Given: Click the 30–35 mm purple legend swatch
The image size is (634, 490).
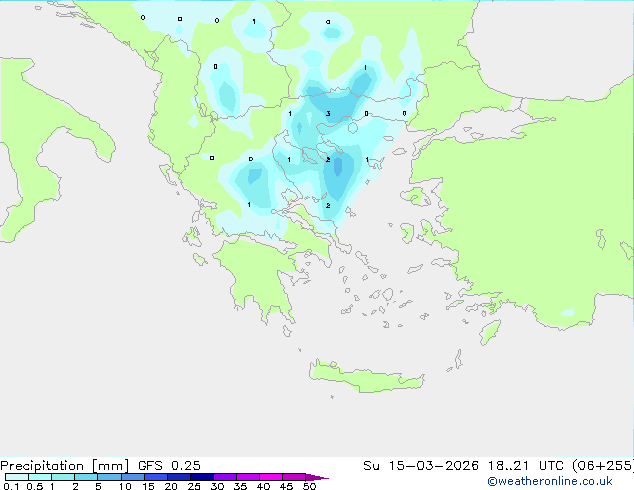Looking at the screenshot, I should [x=225, y=477].
